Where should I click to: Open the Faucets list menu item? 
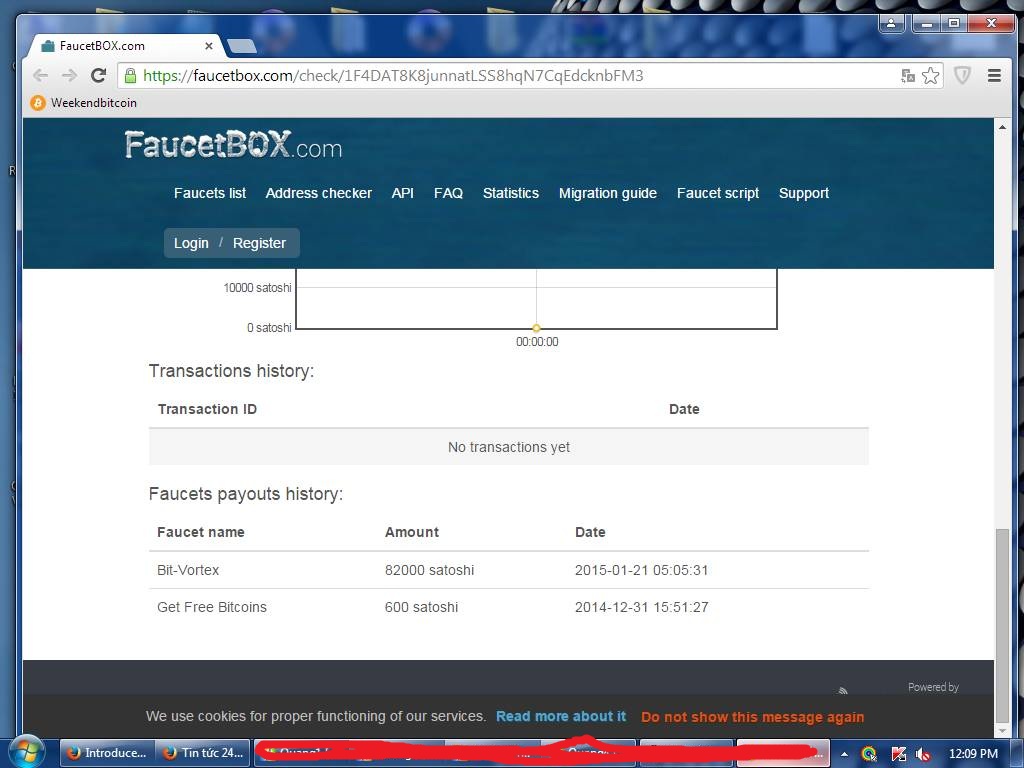210,193
